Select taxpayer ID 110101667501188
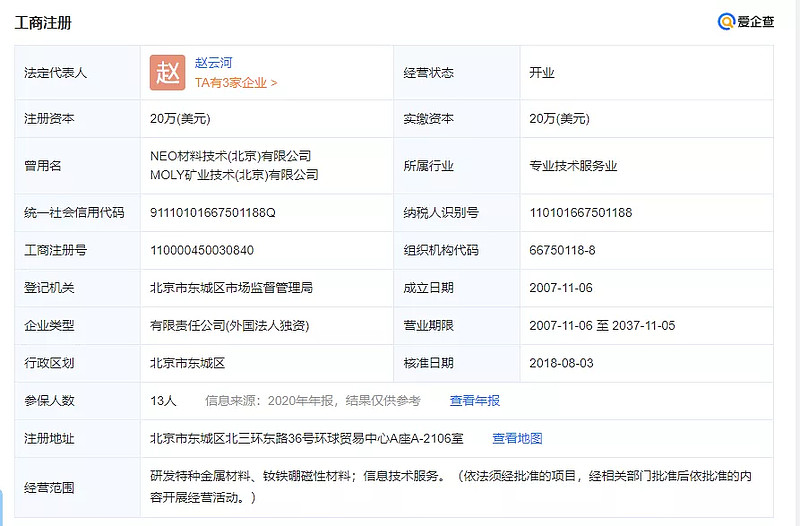Screen dimensions: 800x526 [x=581, y=213]
